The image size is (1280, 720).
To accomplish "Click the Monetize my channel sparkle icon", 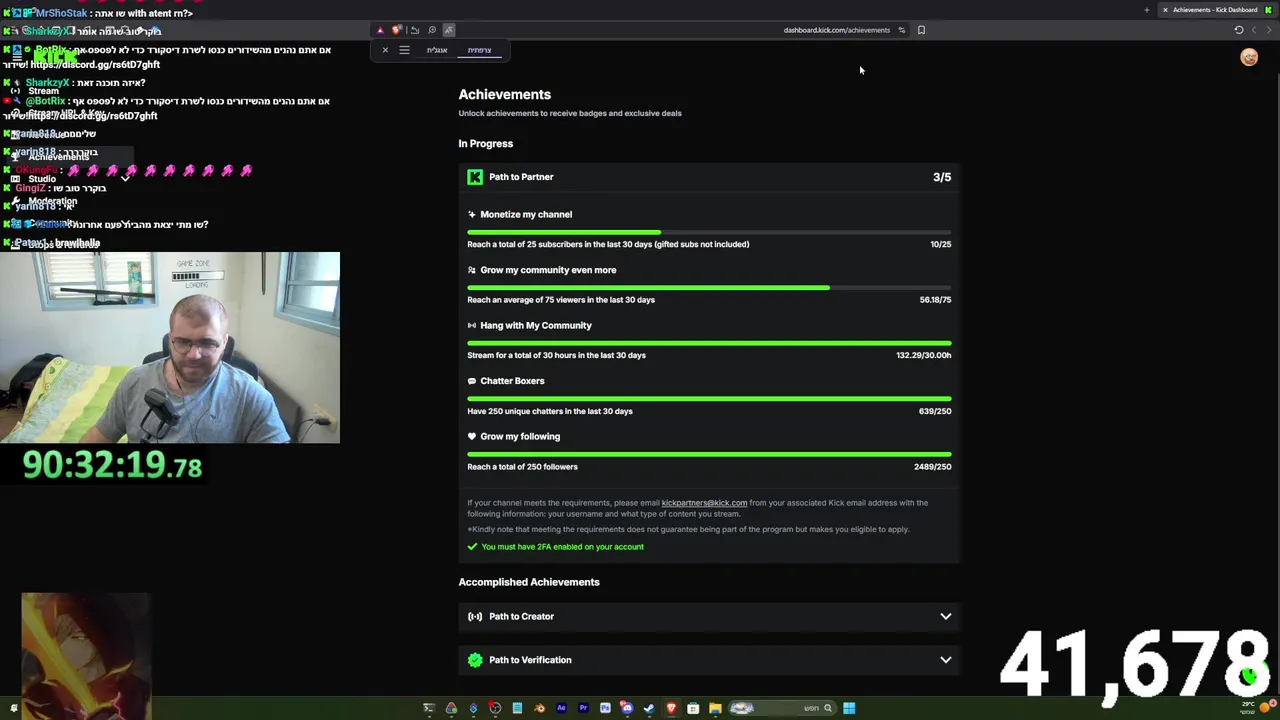I will point(472,214).
